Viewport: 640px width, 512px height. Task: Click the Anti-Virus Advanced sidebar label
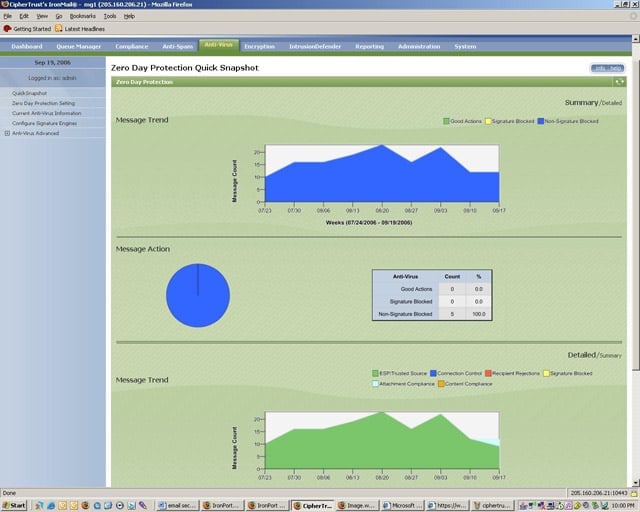[36, 133]
